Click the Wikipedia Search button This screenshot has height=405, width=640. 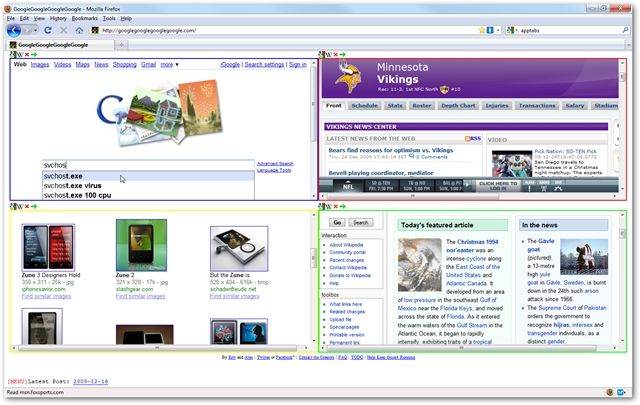(360, 223)
